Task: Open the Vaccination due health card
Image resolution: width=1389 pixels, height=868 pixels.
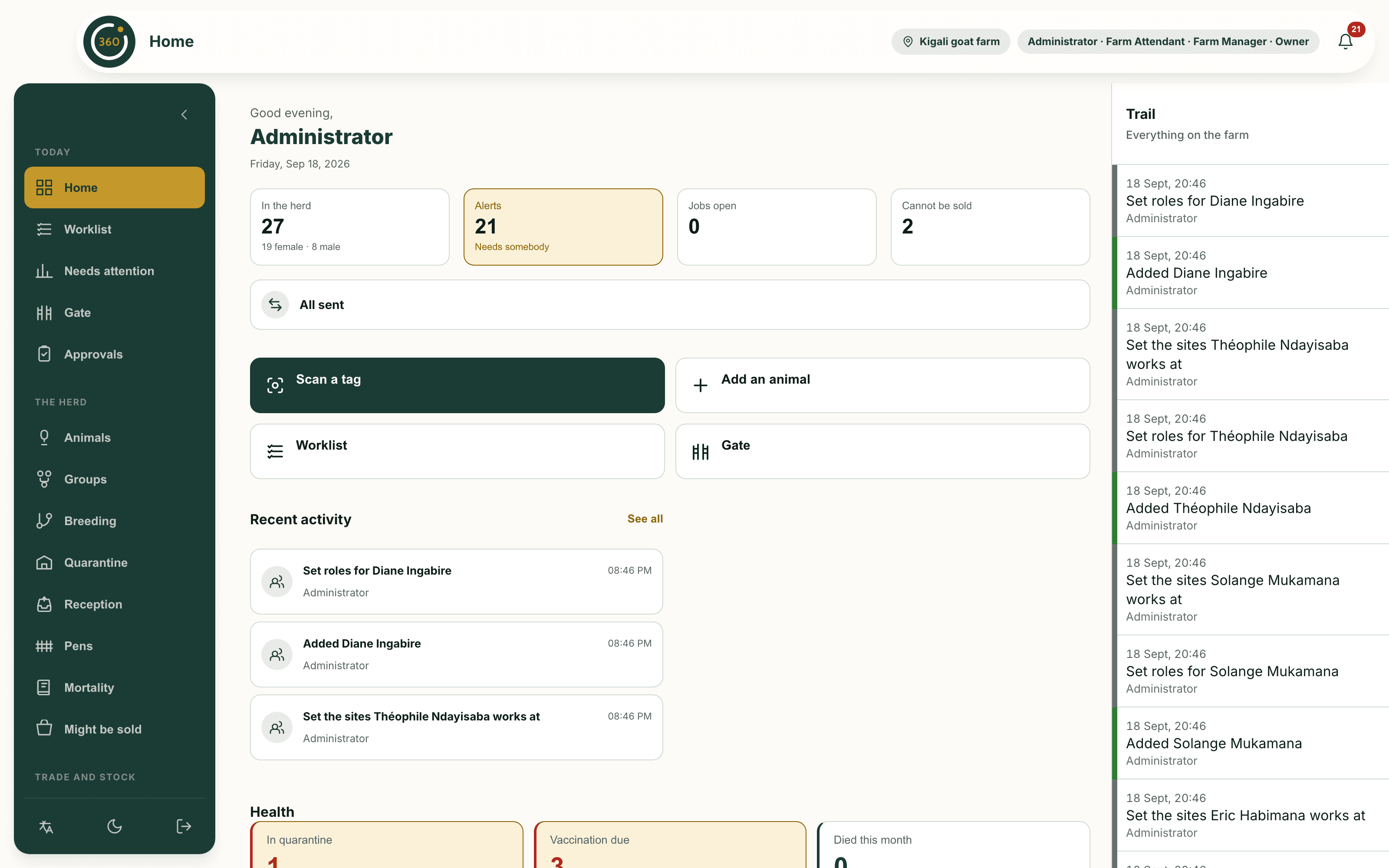Action: click(x=670, y=845)
